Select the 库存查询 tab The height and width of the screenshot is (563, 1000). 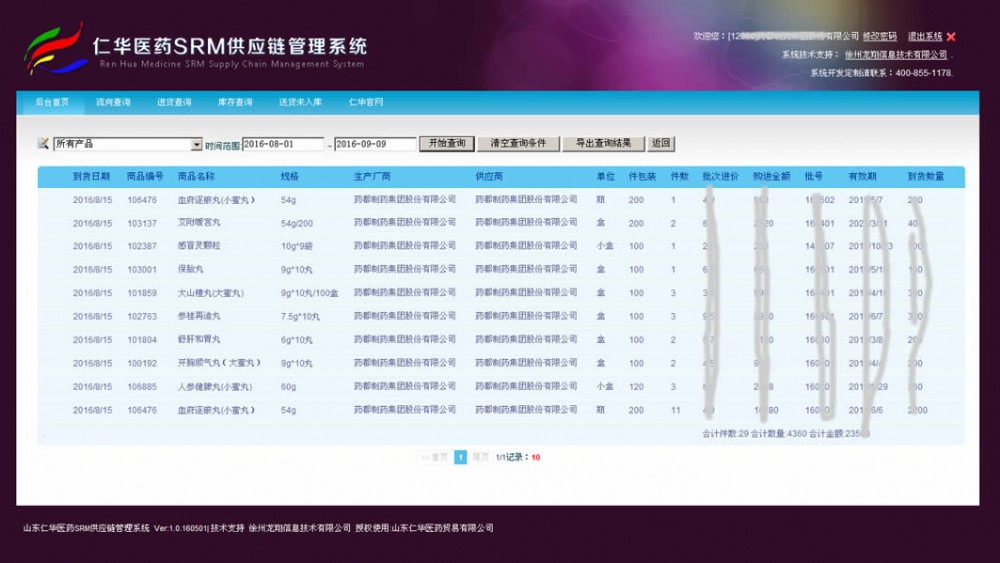click(x=235, y=102)
